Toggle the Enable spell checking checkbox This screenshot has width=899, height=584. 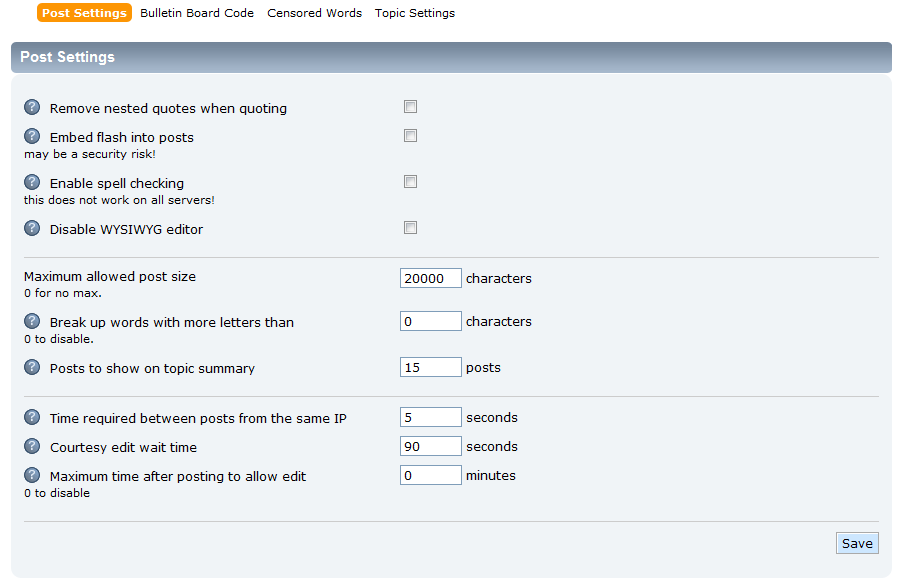click(x=410, y=182)
